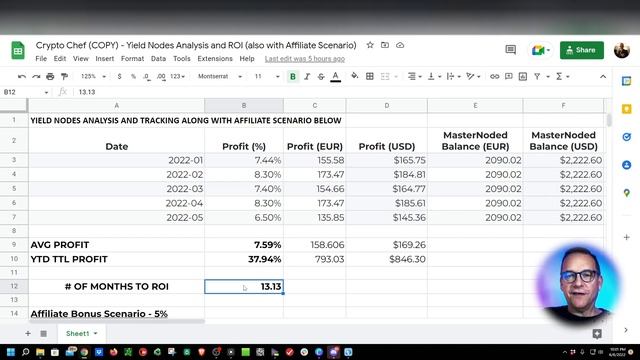This screenshot has height=360, width=640.
Task: Open the fill color picker
Action: click(x=355, y=76)
